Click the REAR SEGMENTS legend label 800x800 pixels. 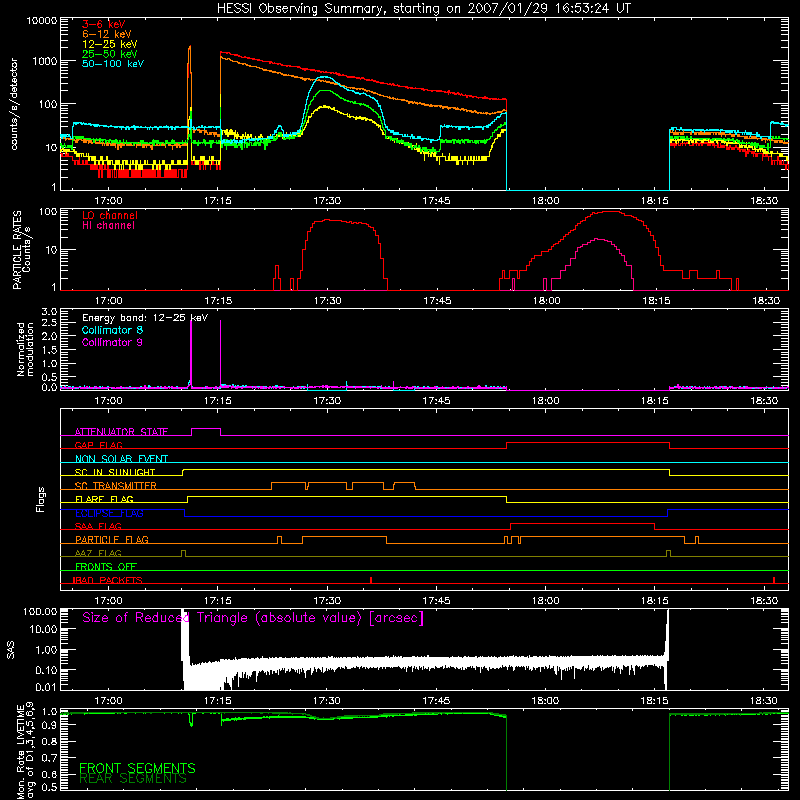(133, 779)
